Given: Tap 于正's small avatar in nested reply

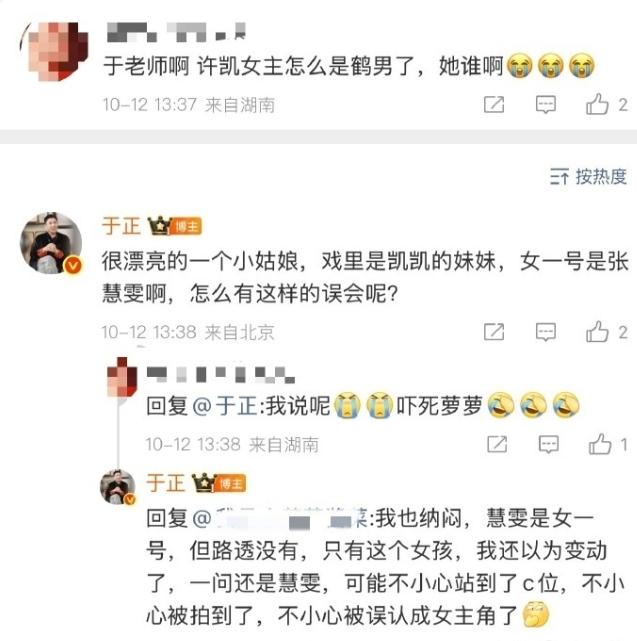Looking at the screenshot, I should (118, 486).
